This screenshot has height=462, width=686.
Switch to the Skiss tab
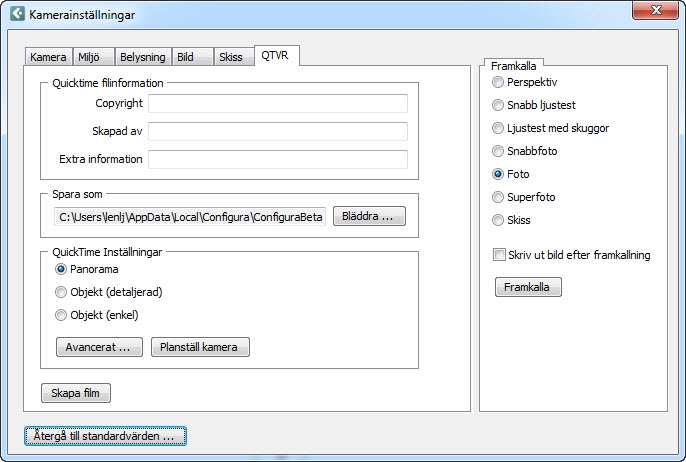click(230, 57)
